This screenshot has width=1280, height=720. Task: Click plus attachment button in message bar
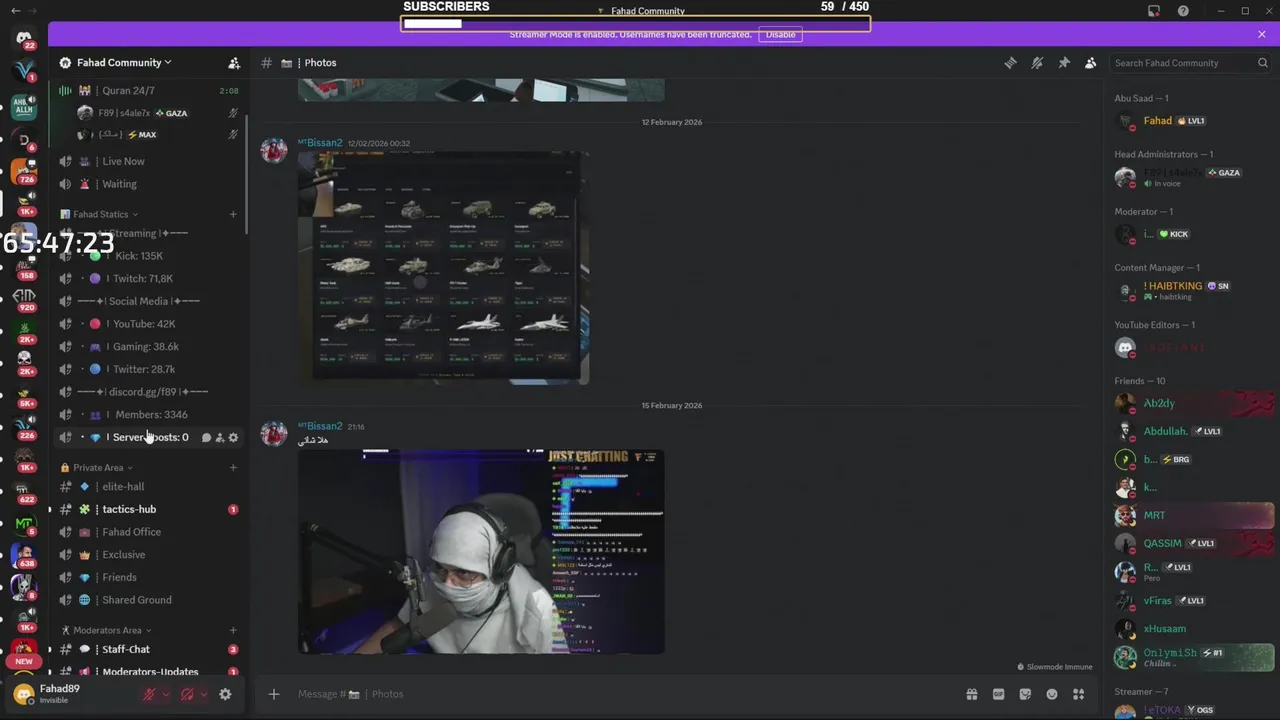[x=274, y=694]
